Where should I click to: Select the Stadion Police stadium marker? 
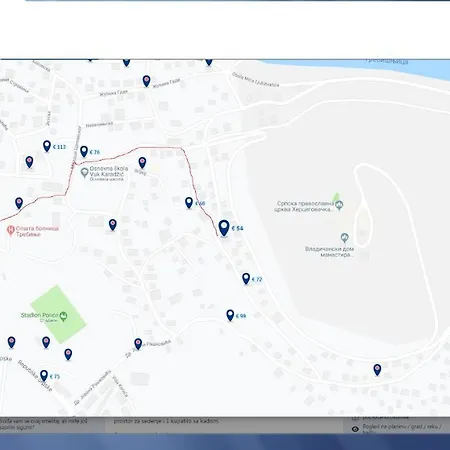[64, 316]
